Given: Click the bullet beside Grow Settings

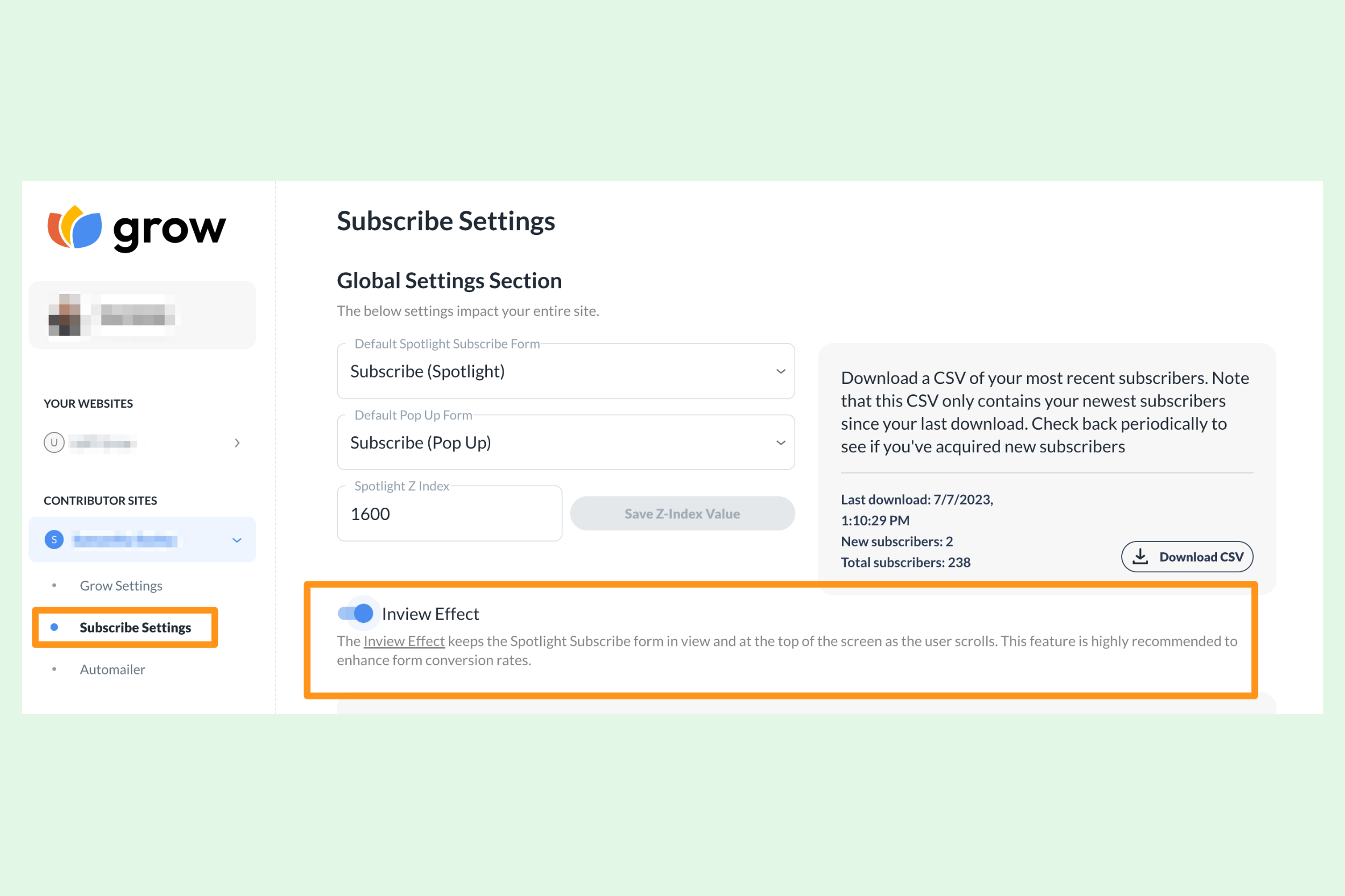Looking at the screenshot, I should tap(54, 585).
